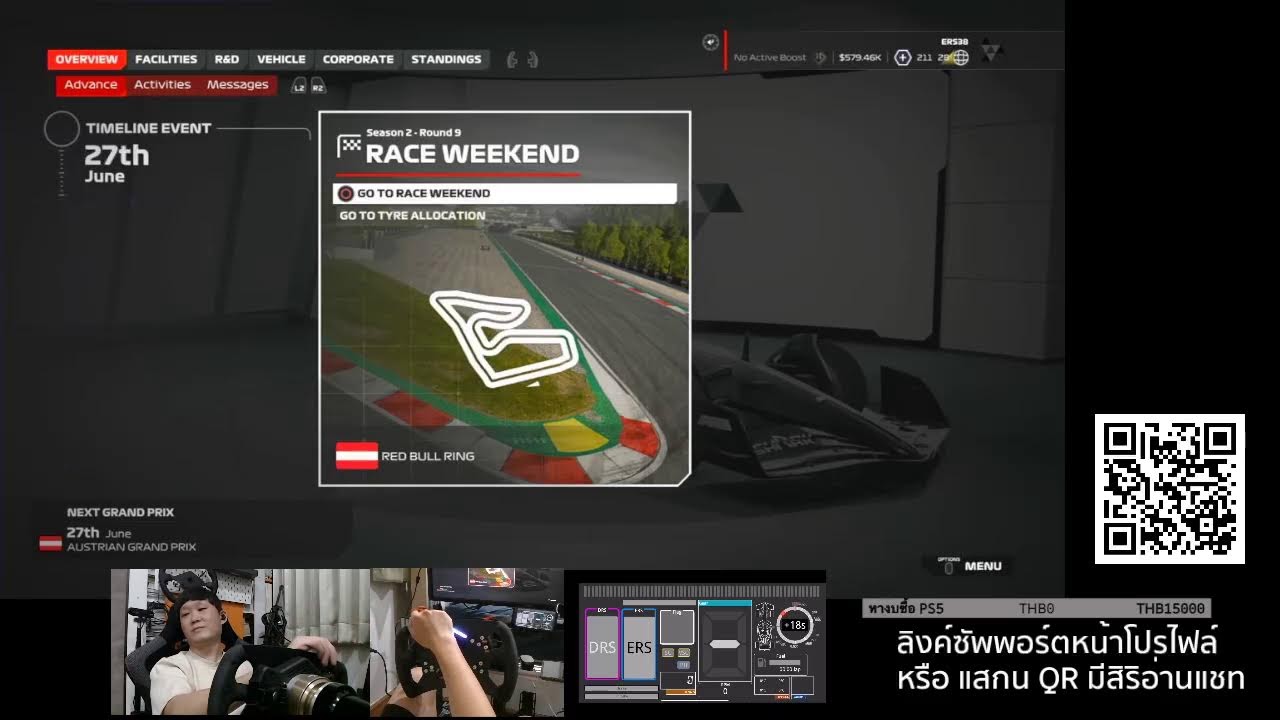The image size is (1280, 720).
Task: Click the Red Bull Ring track map outline
Action: [x=503, y=340]
